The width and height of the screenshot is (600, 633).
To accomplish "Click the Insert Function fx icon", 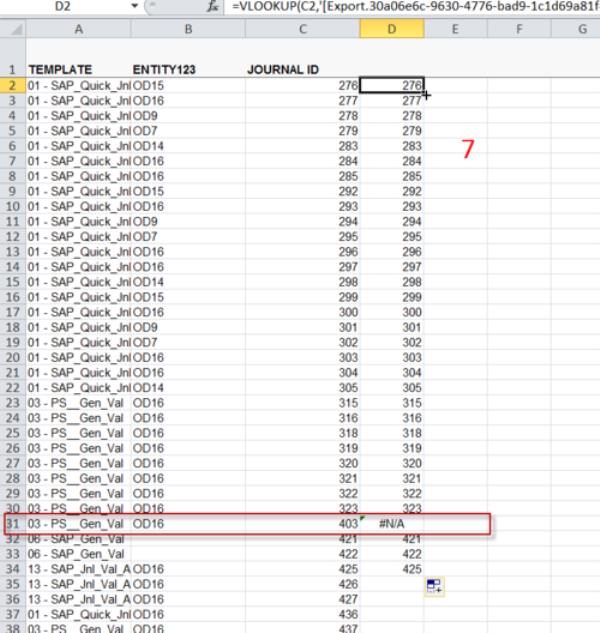I will pos(212,6).
